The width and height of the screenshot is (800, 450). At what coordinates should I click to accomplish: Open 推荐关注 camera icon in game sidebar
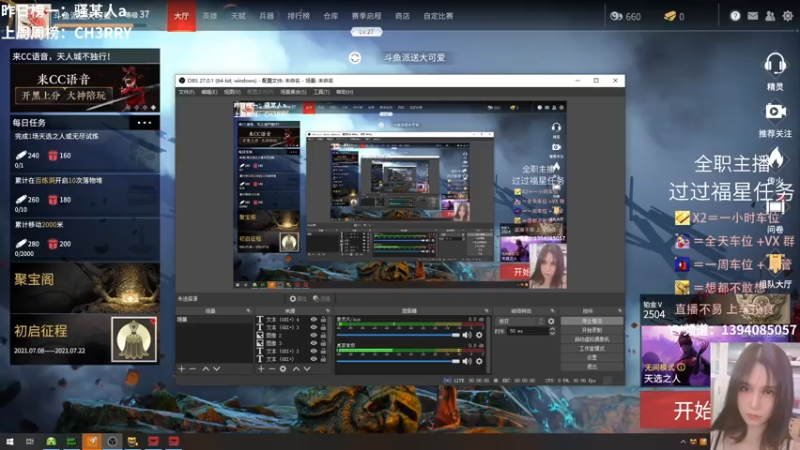tap(775, 111)
